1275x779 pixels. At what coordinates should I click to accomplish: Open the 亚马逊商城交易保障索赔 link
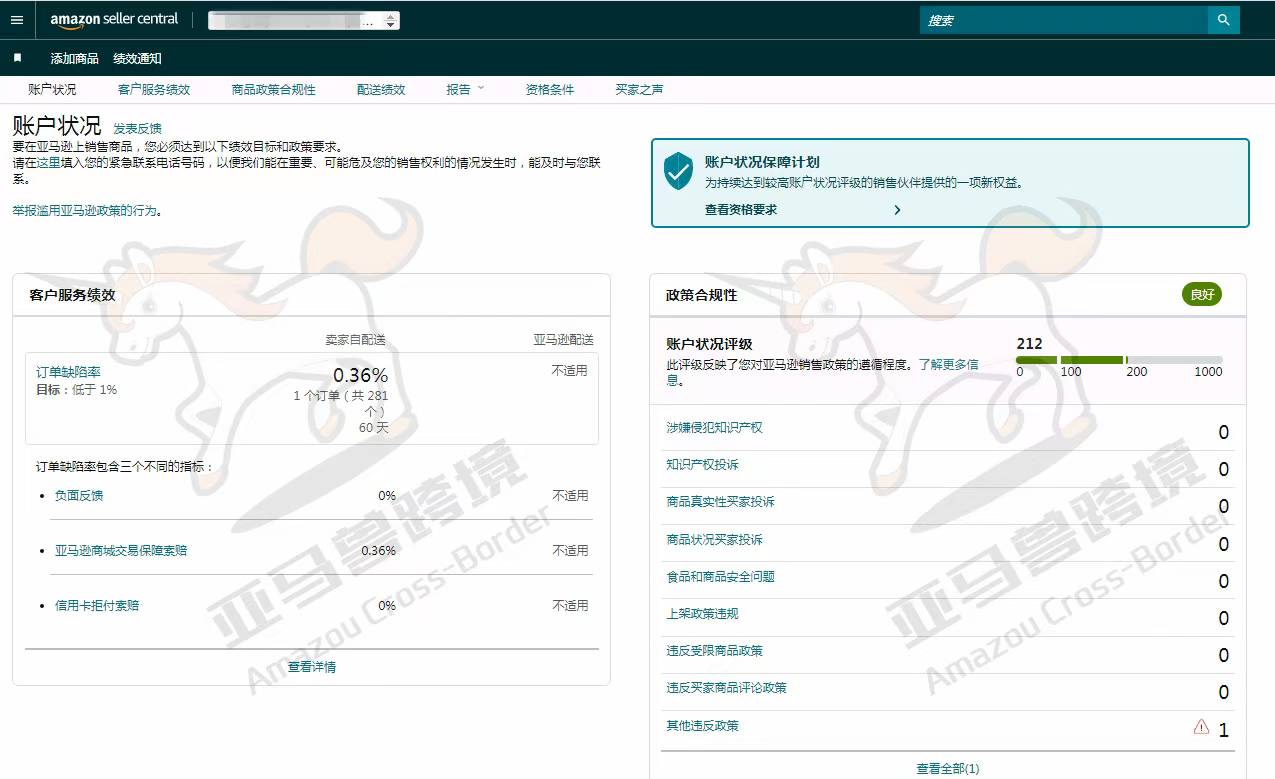point(121,551)
